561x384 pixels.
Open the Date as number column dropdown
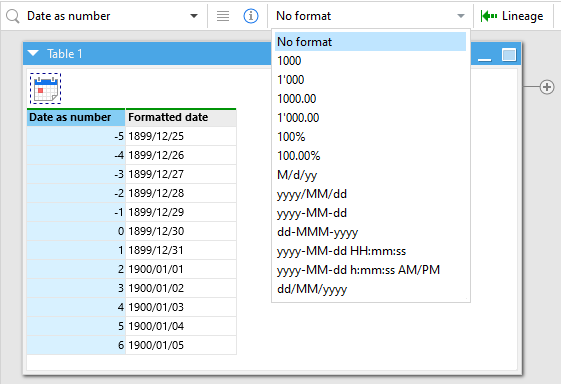click(x=194, y=16)
